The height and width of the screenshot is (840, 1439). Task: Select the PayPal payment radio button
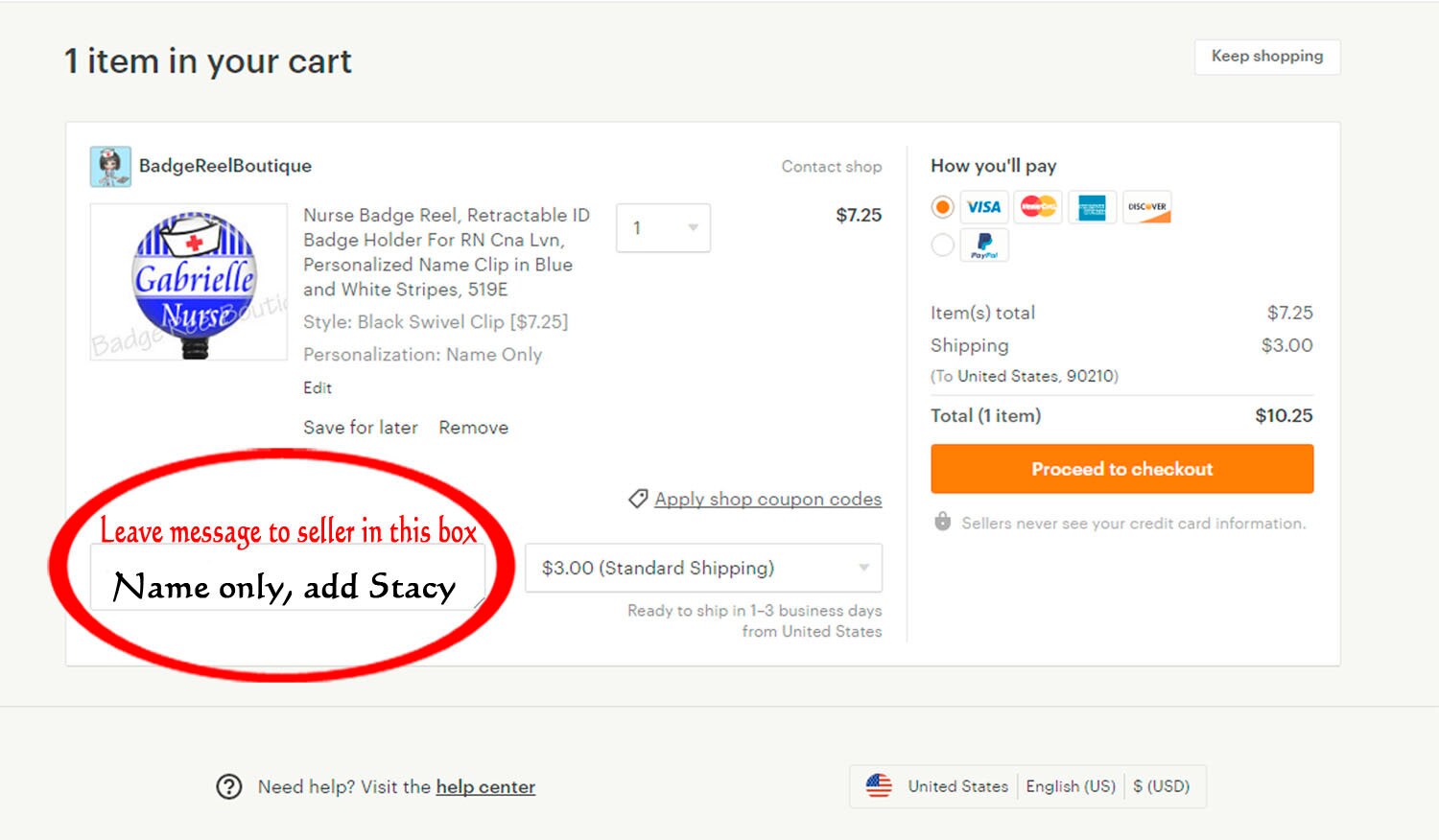(x=943, y=245)
